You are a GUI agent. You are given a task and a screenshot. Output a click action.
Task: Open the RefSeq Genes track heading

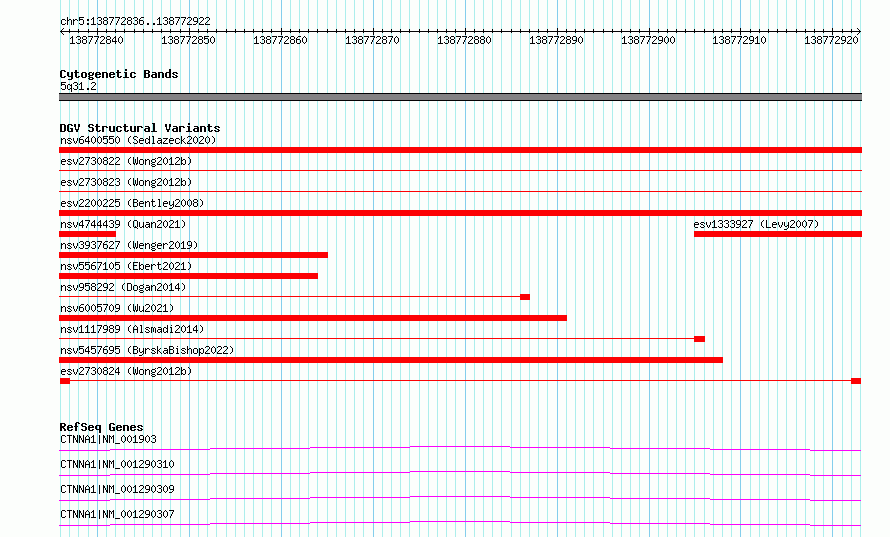pos(101,427)
